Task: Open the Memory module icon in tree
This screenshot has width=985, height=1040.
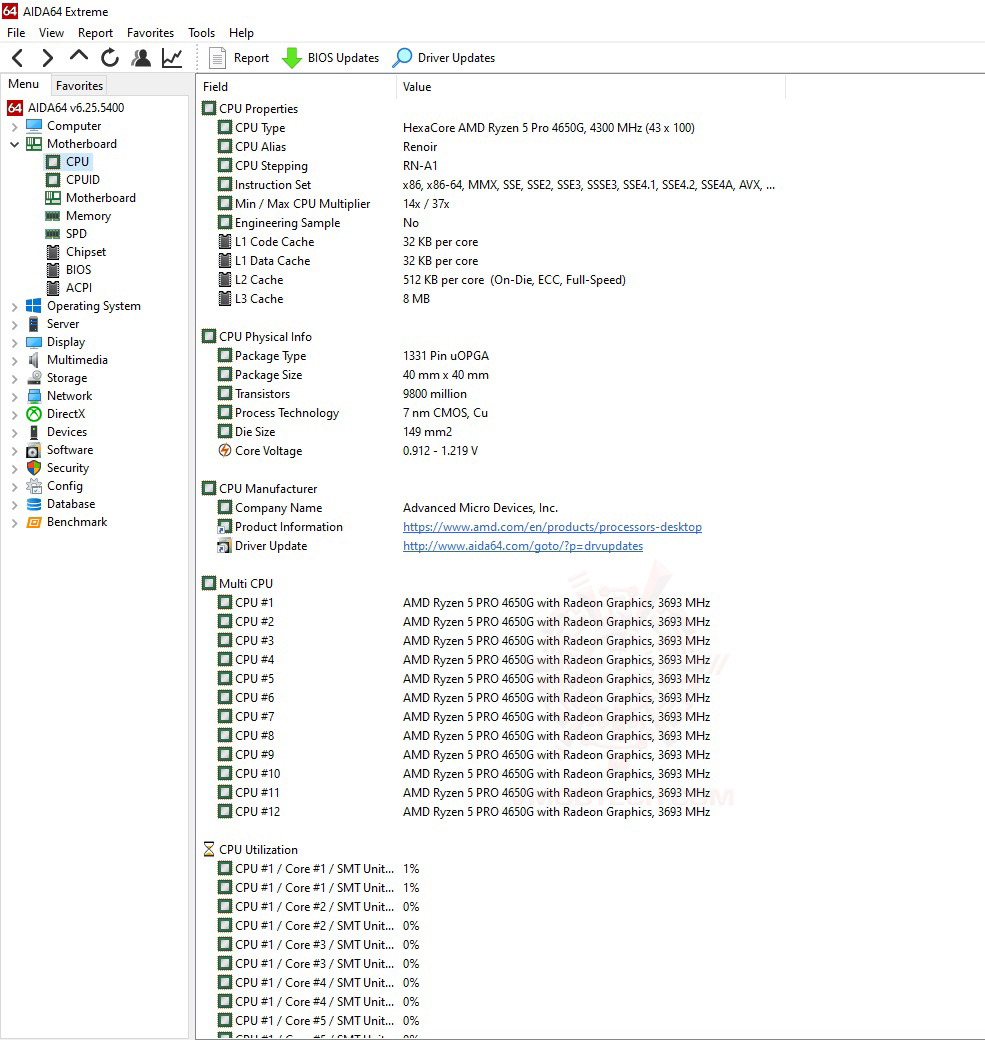Action: tap(53, 216)
